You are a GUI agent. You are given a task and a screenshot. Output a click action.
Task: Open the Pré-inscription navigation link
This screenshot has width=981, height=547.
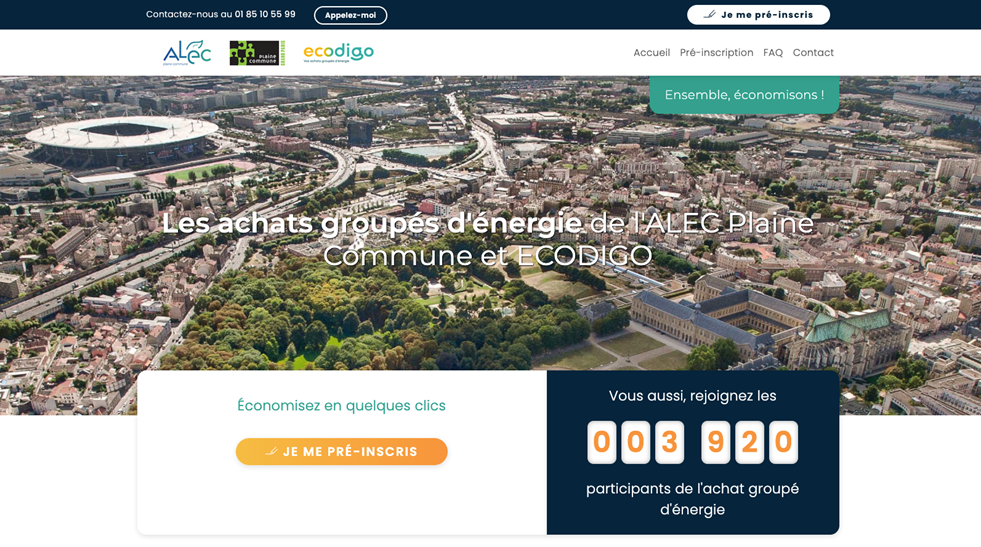pos(716,53)
